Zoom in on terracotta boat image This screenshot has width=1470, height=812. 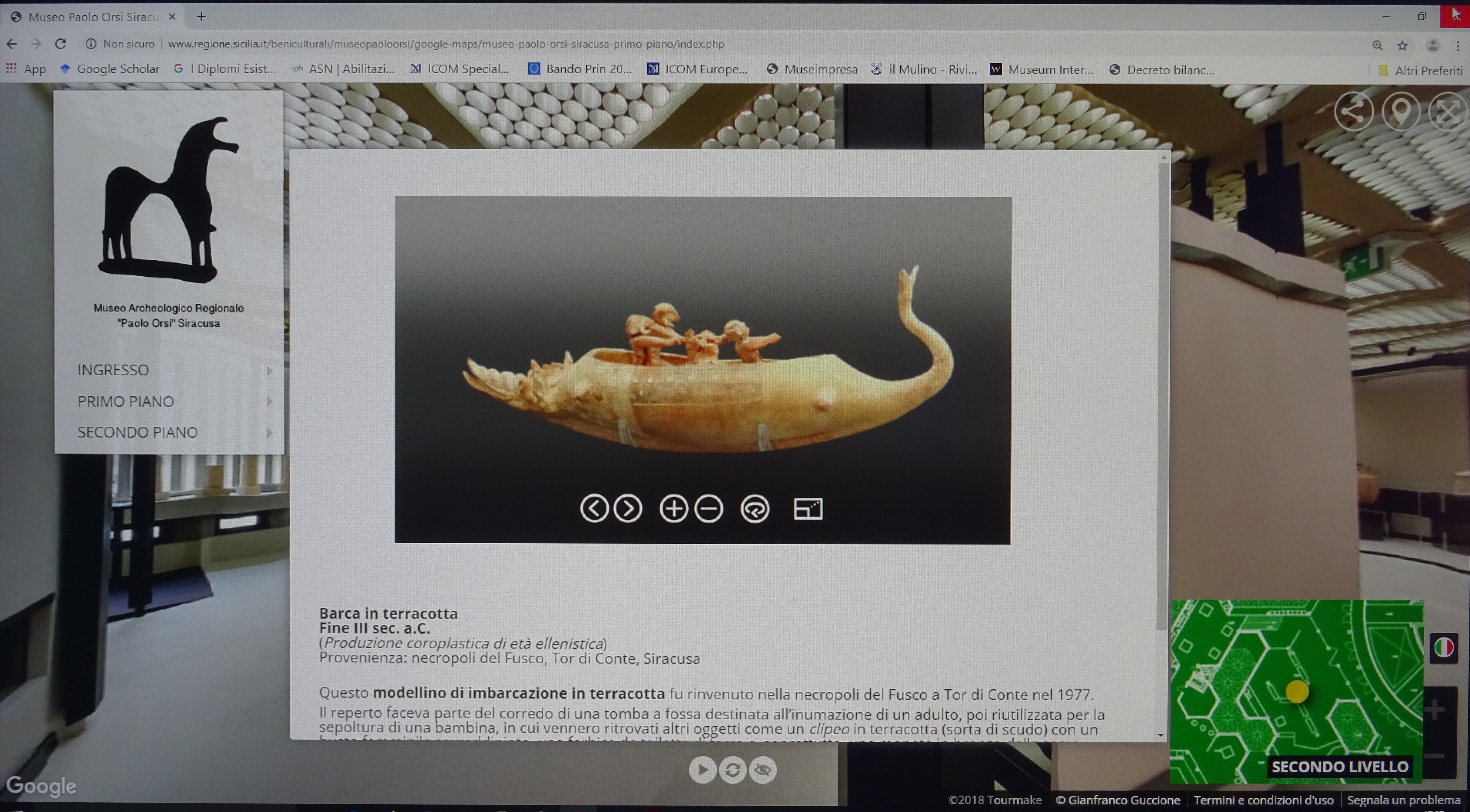coord(674,508)
